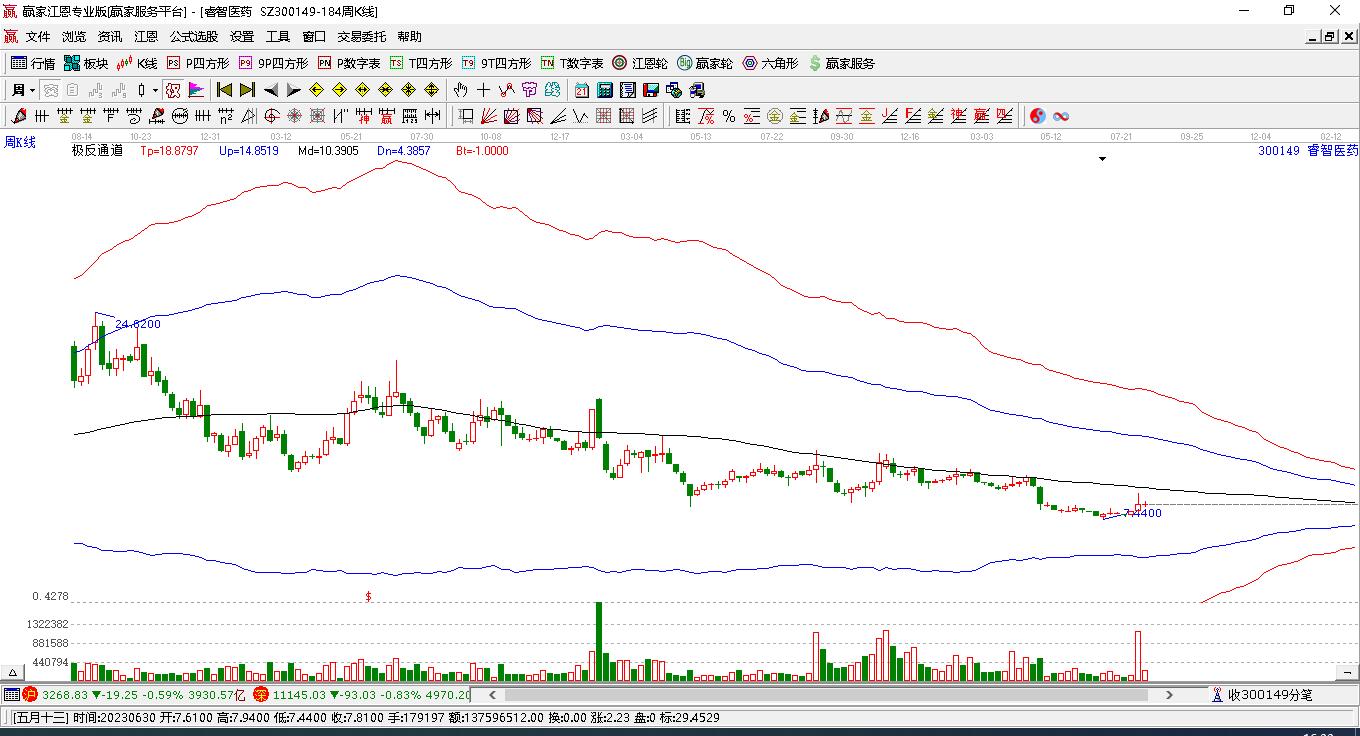The height and width of the screenshot is (736, 1360).
Task: Click the percent symbol drawing tool
Action: tap(729, 116)
